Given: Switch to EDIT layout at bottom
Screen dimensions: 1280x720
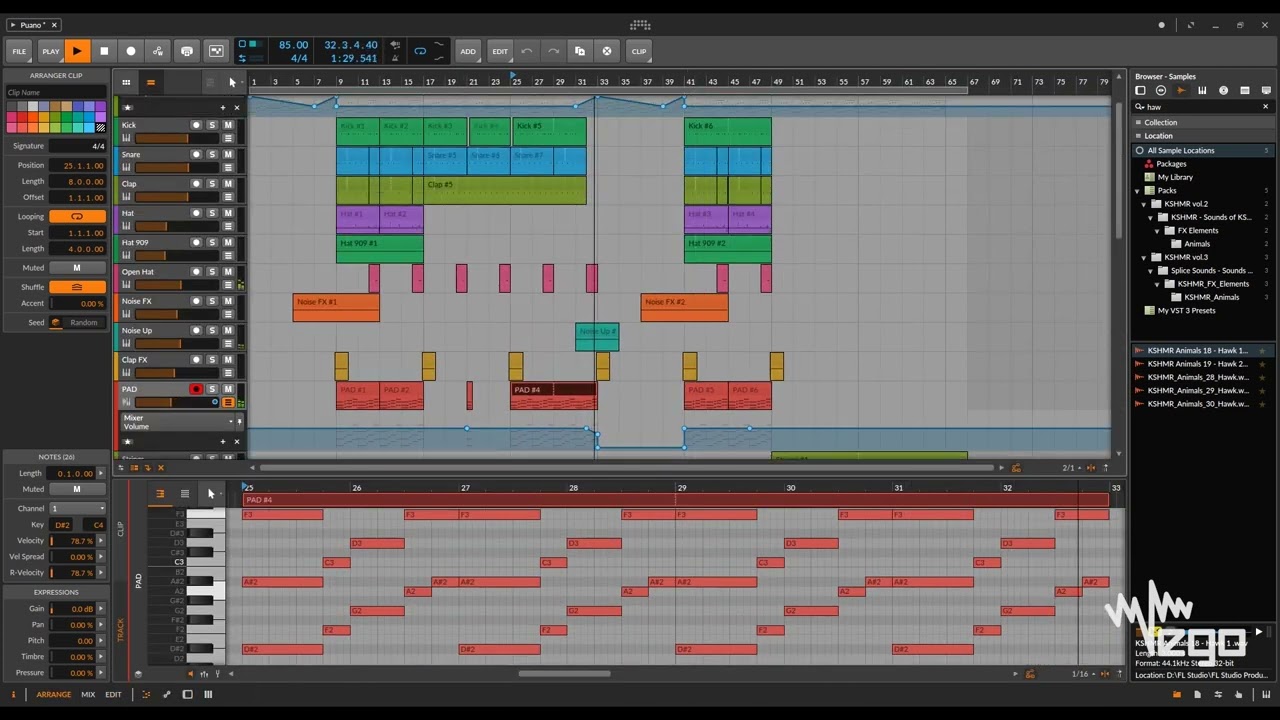Looking at the screenshot, I should pyautogui.click(x=113, y=694).
